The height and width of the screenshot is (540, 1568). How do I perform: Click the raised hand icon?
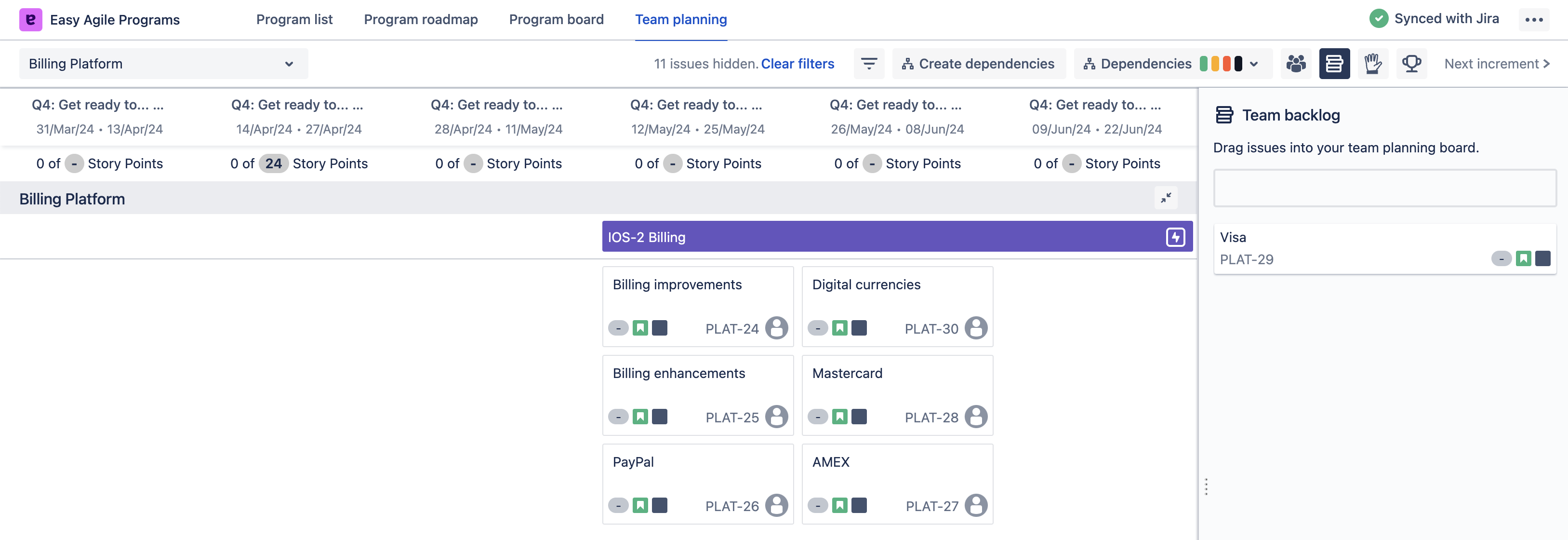click(x=1373, y=64)
